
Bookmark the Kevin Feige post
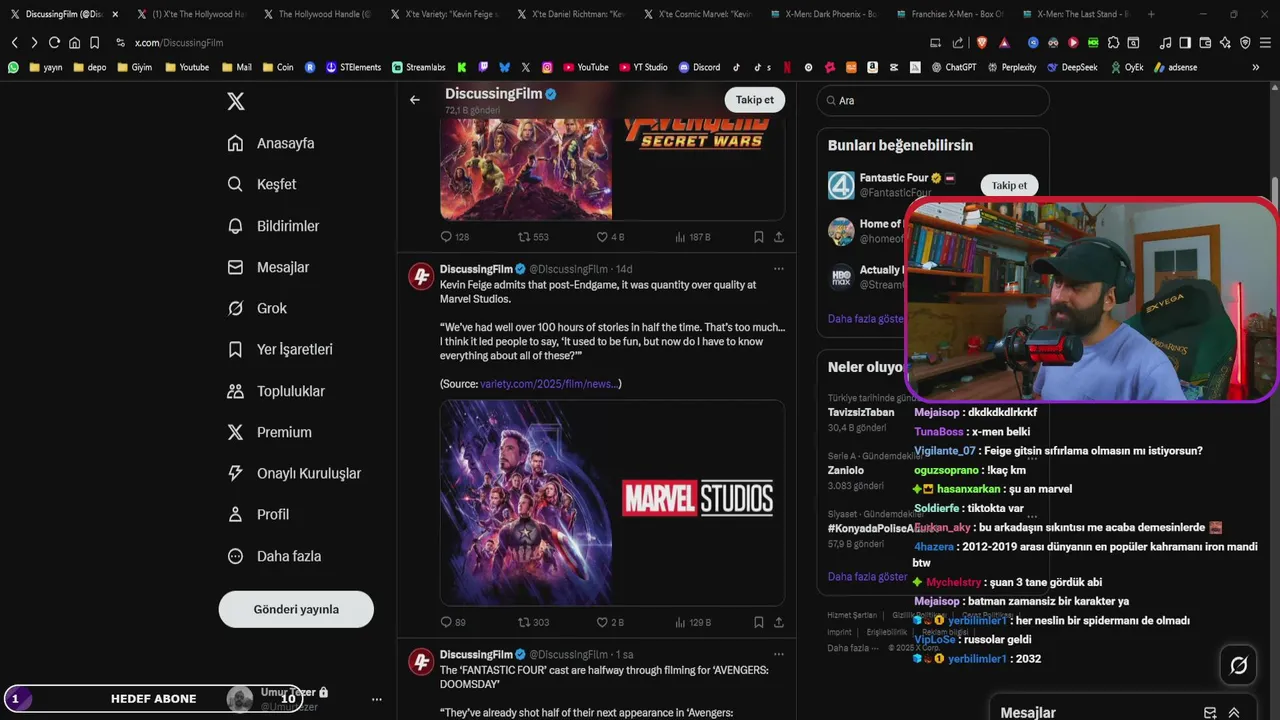click(x=759, y=622)
